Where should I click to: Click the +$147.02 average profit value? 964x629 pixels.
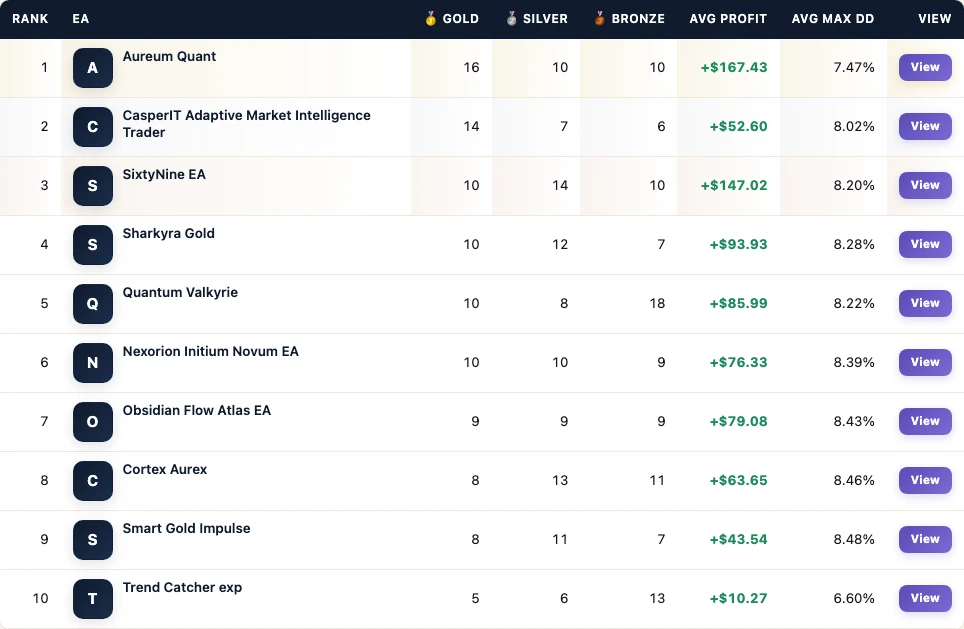pos(734,186)
